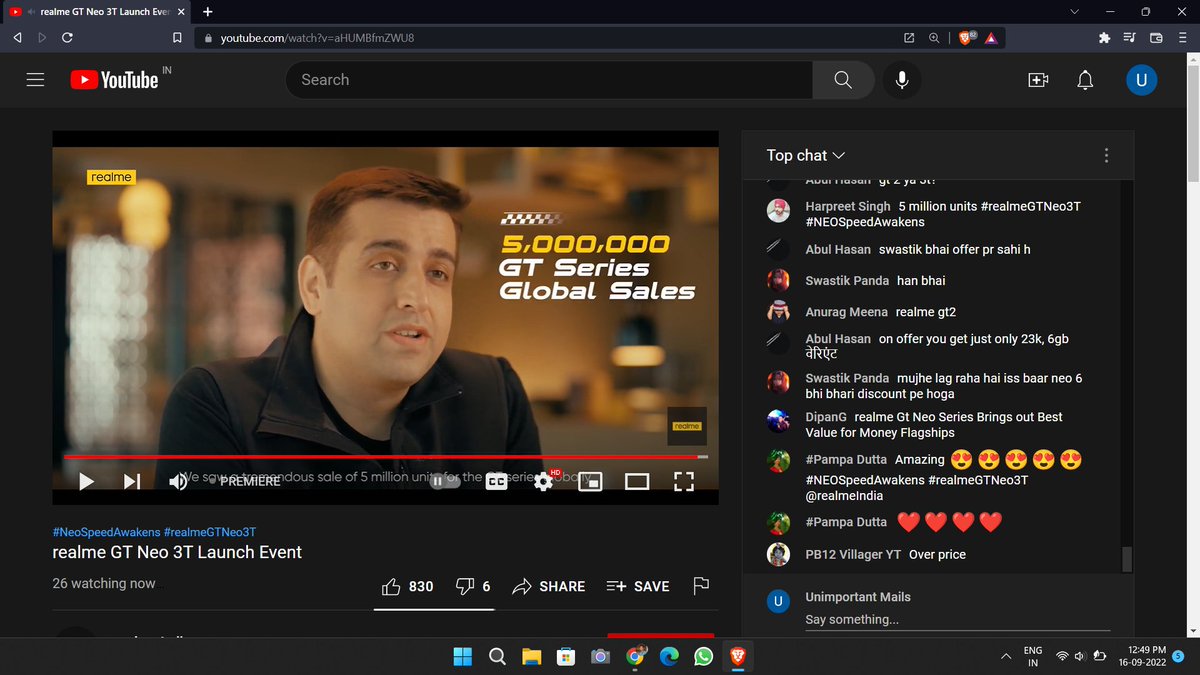Like the video with thumbs up
The height and width of the screenshot is (675, 1200).
408,586
